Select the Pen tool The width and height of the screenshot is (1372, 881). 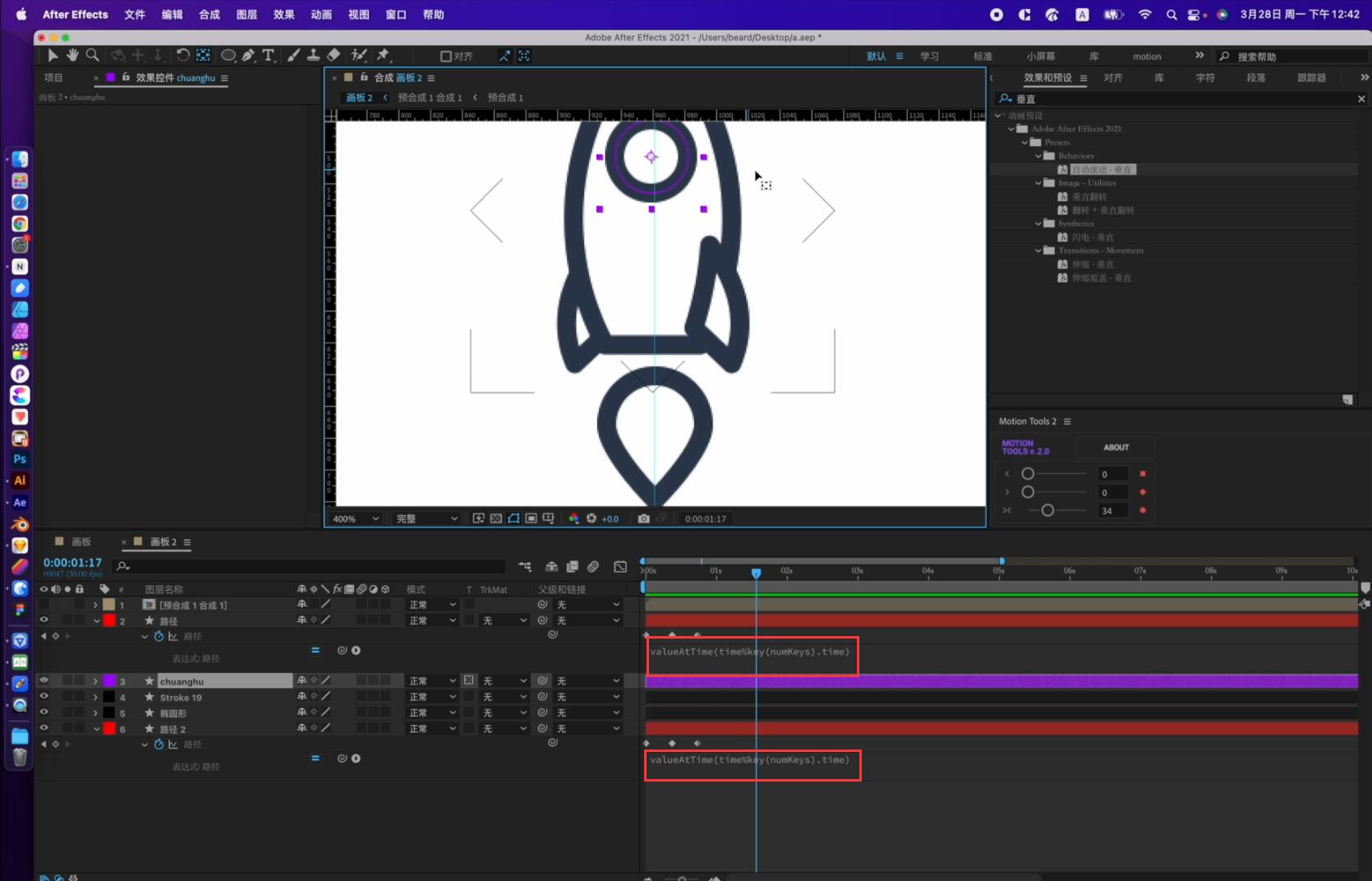click(x=248, y=55)
